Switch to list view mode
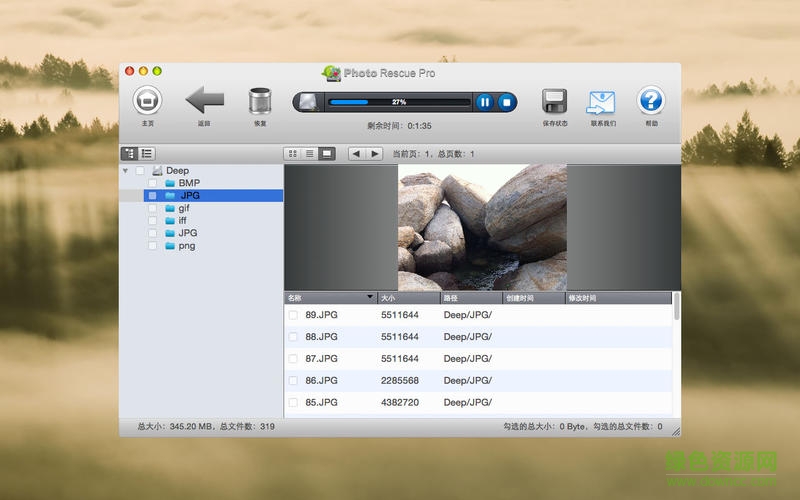The image size is (800, 500). [x=310, y=154]
